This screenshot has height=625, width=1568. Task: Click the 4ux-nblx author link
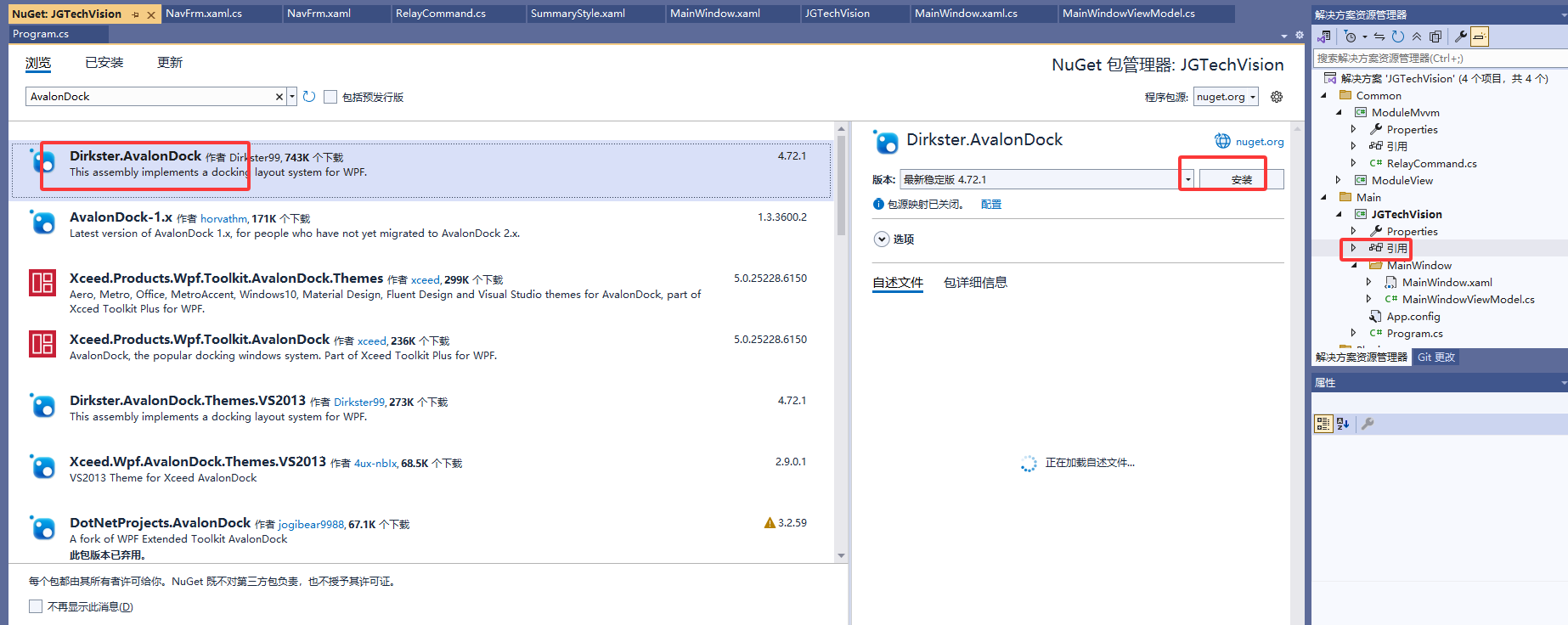[375, 464]
